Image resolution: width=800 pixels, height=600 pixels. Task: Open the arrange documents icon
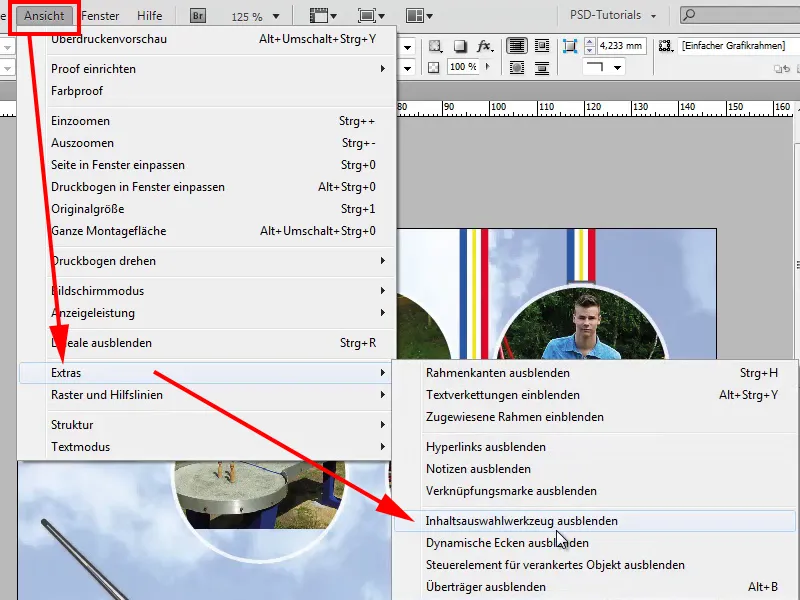pos(415,15)
